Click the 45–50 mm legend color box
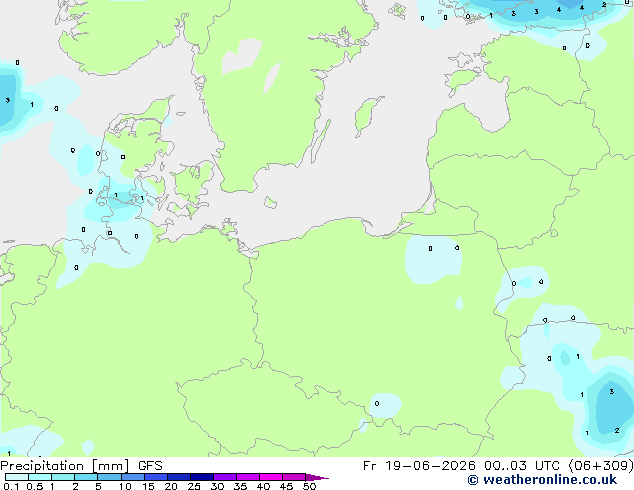This screenshot has height=490, width=634. click(x=294, y=477)
